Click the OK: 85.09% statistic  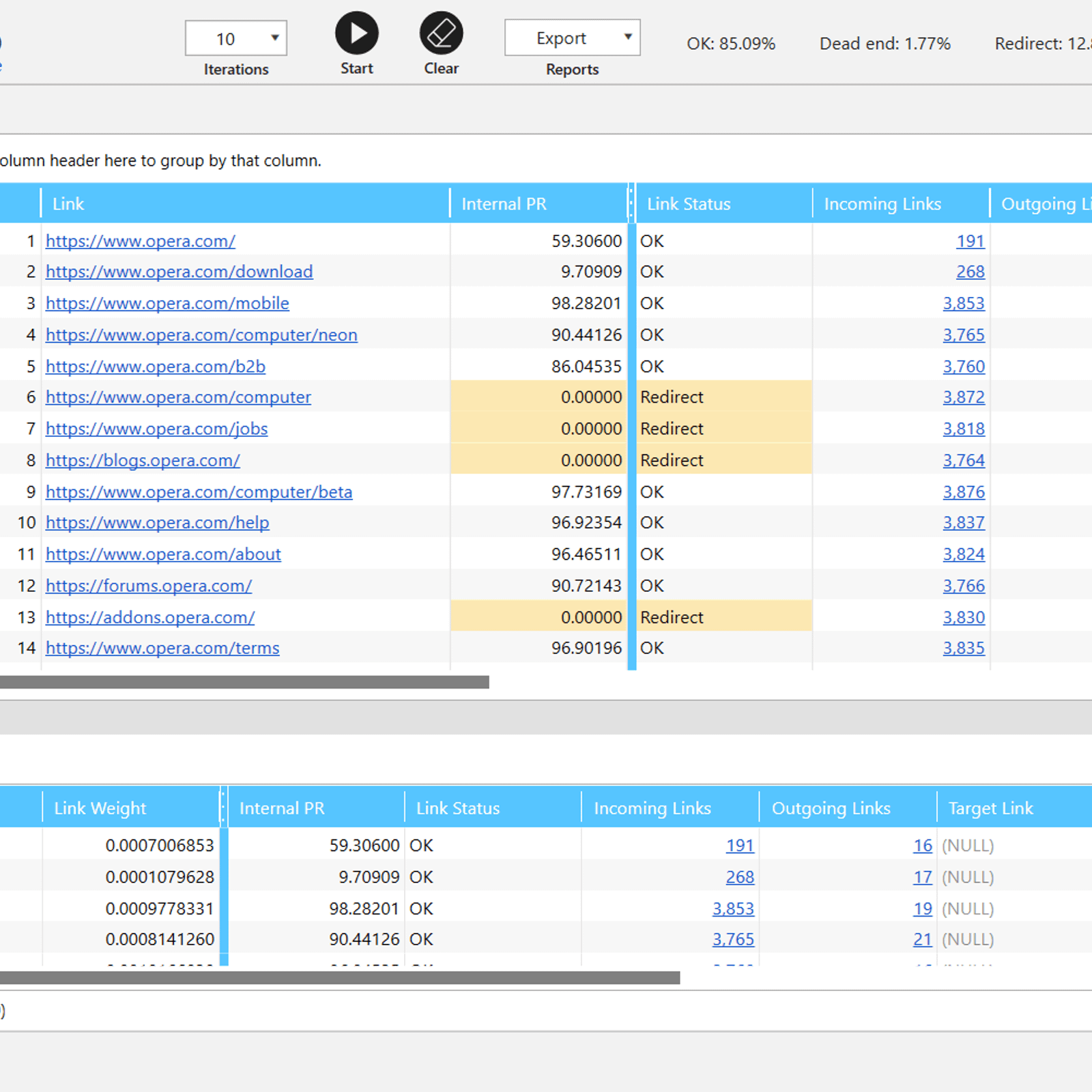pos(731,44)
